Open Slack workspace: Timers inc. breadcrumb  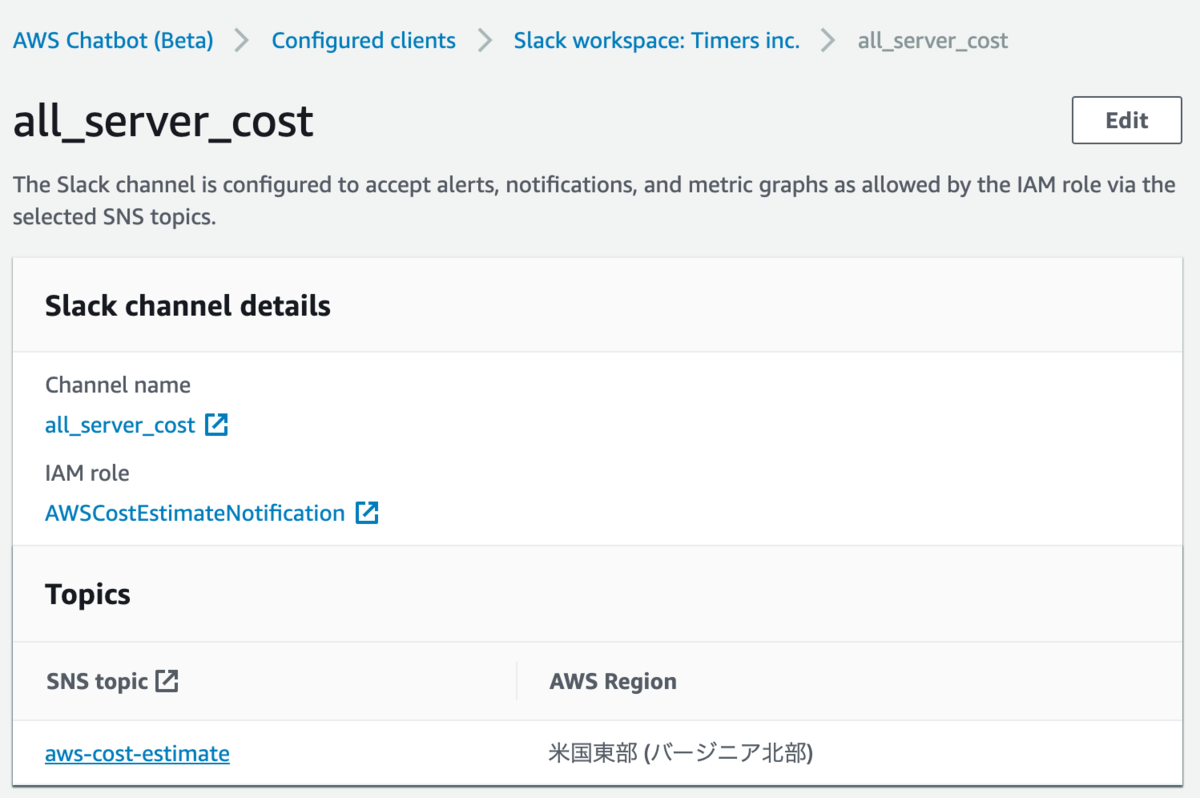pos(657,41)
